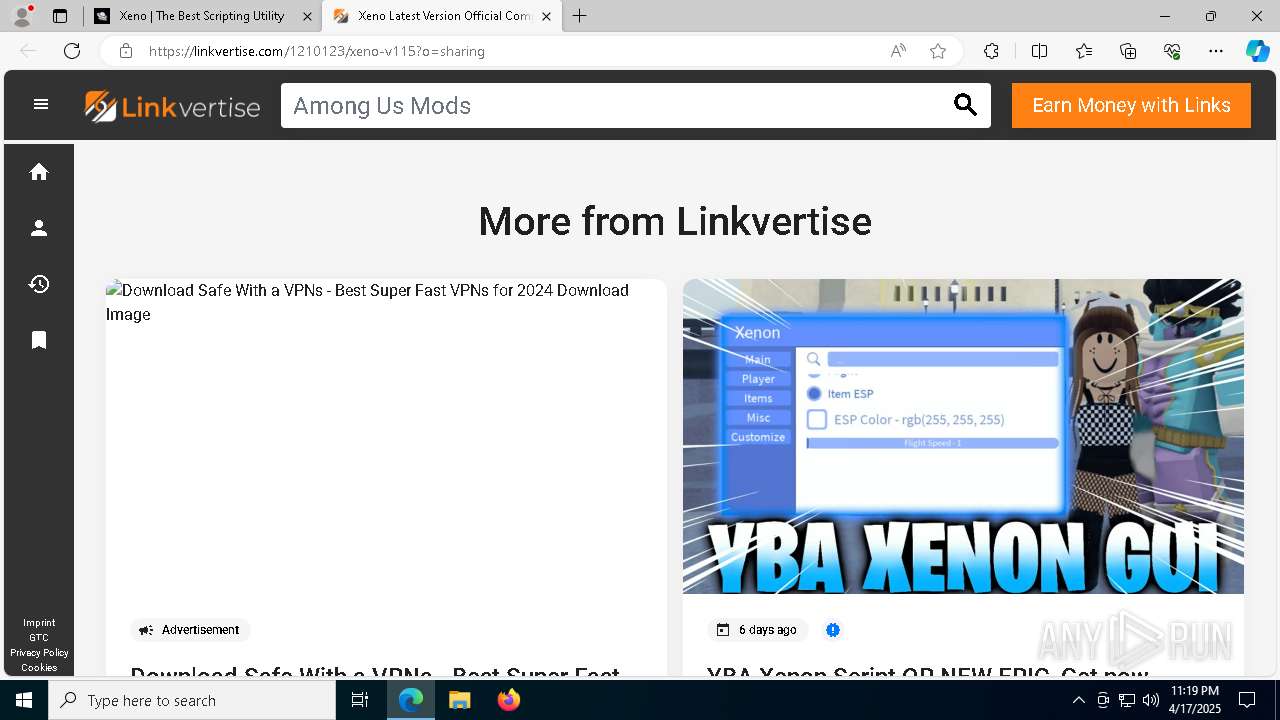Viewport: 1280px width, 720px height.
Task: Click the browser refresh button
Action: (72, 51)
